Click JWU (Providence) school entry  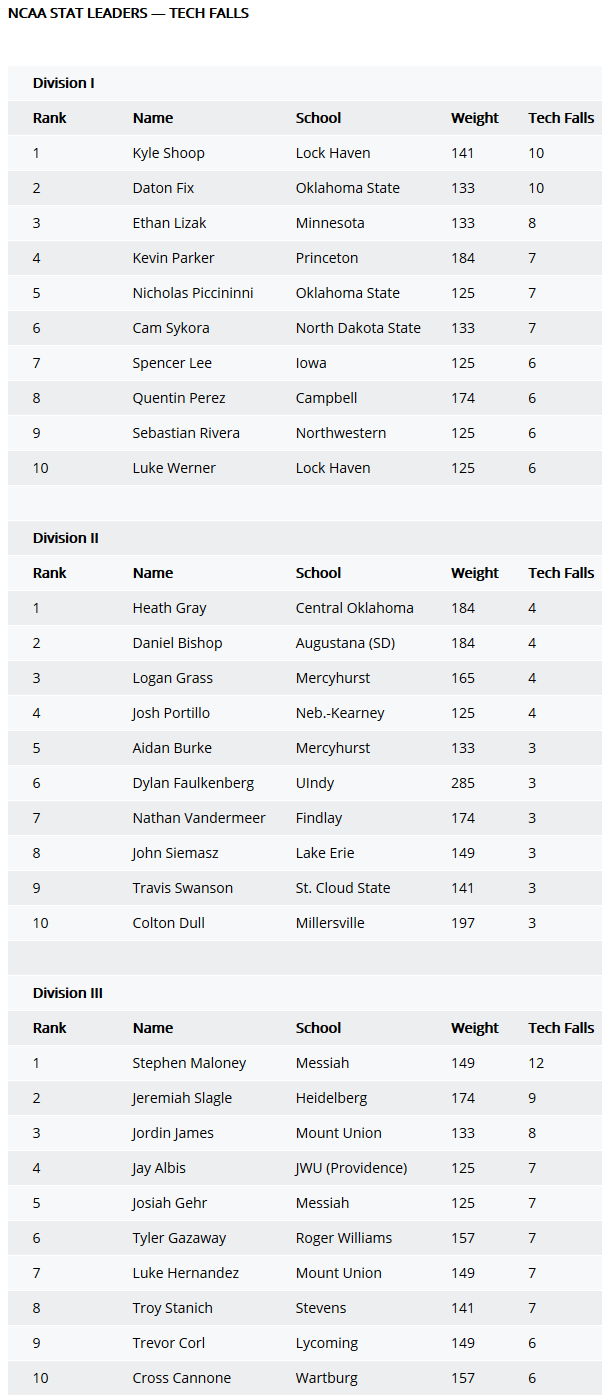point(351,1168)
